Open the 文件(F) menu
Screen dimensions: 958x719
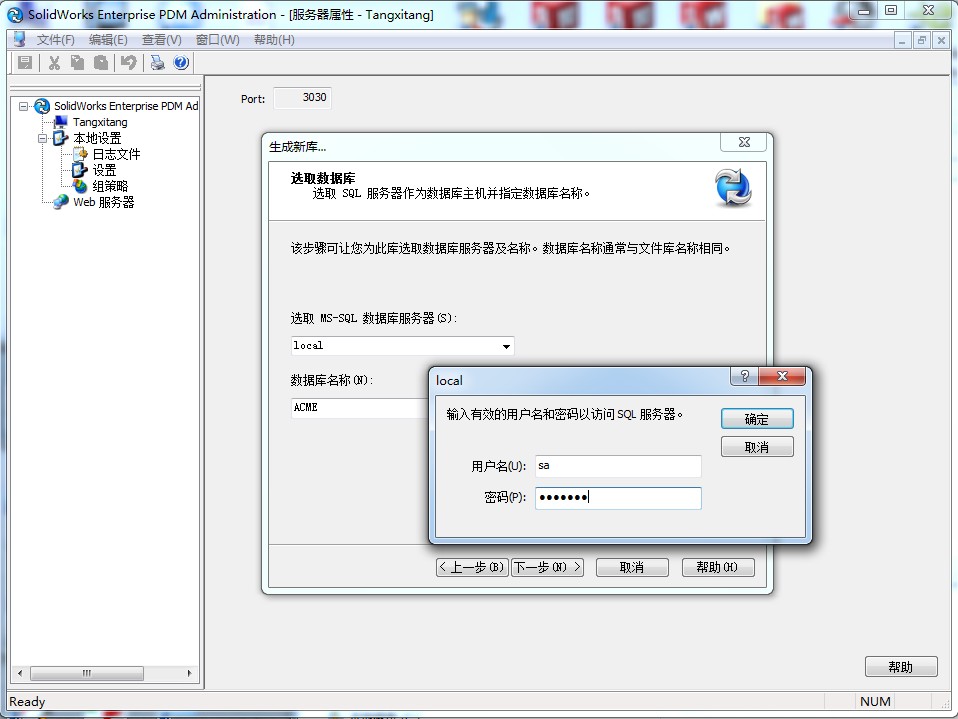point(56,40)
